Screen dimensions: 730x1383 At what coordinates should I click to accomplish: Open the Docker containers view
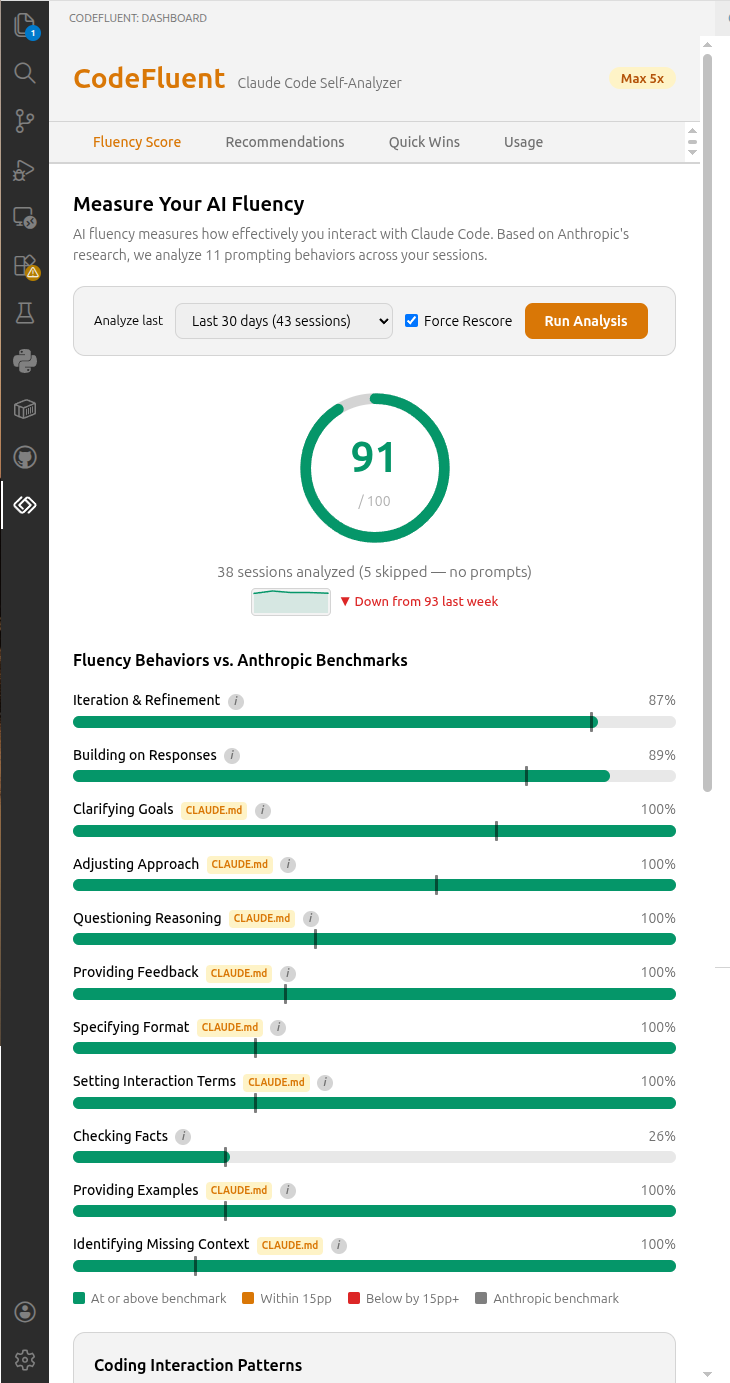tap(24, 408)
